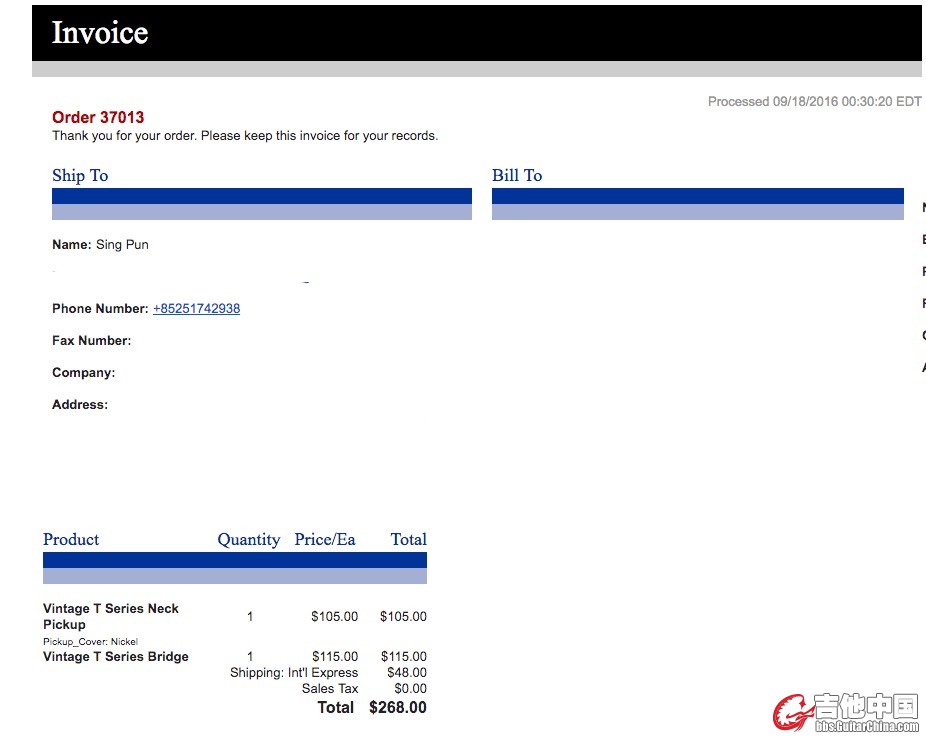926x742 pixels.
Task: Select the name Sing Pun
Action: (122, 245)
